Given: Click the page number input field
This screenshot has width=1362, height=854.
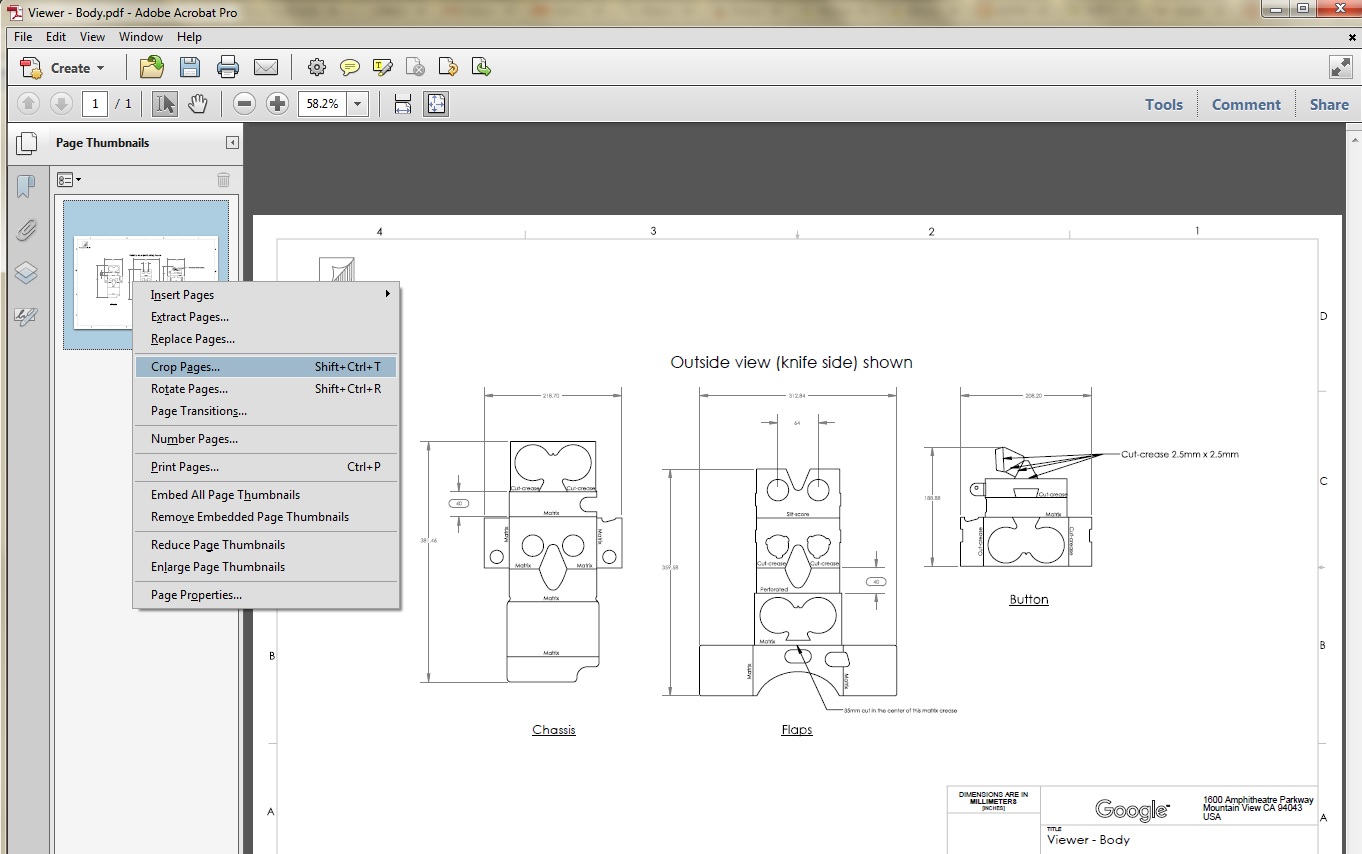Looking at the screenshot, I should click(95, 103).
